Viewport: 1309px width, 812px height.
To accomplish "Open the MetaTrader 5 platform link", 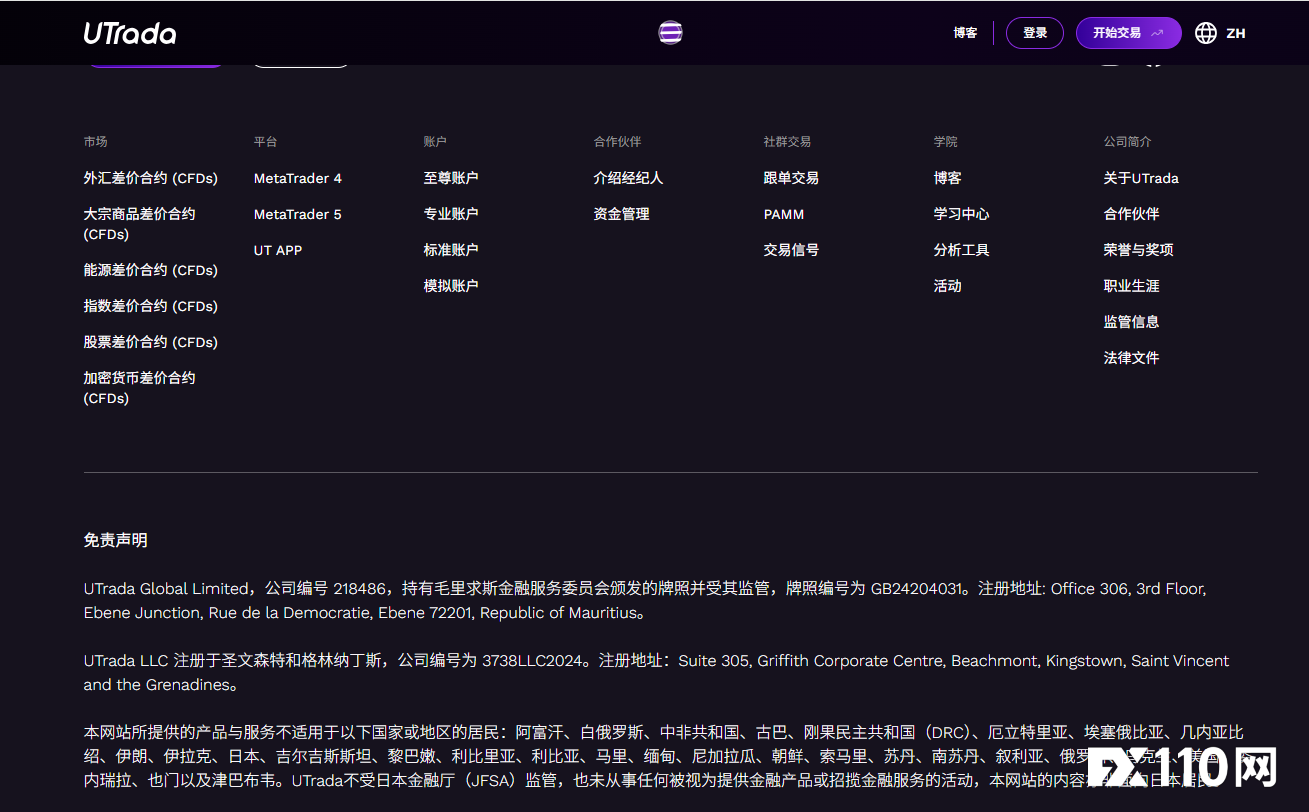I will (298, 214).
